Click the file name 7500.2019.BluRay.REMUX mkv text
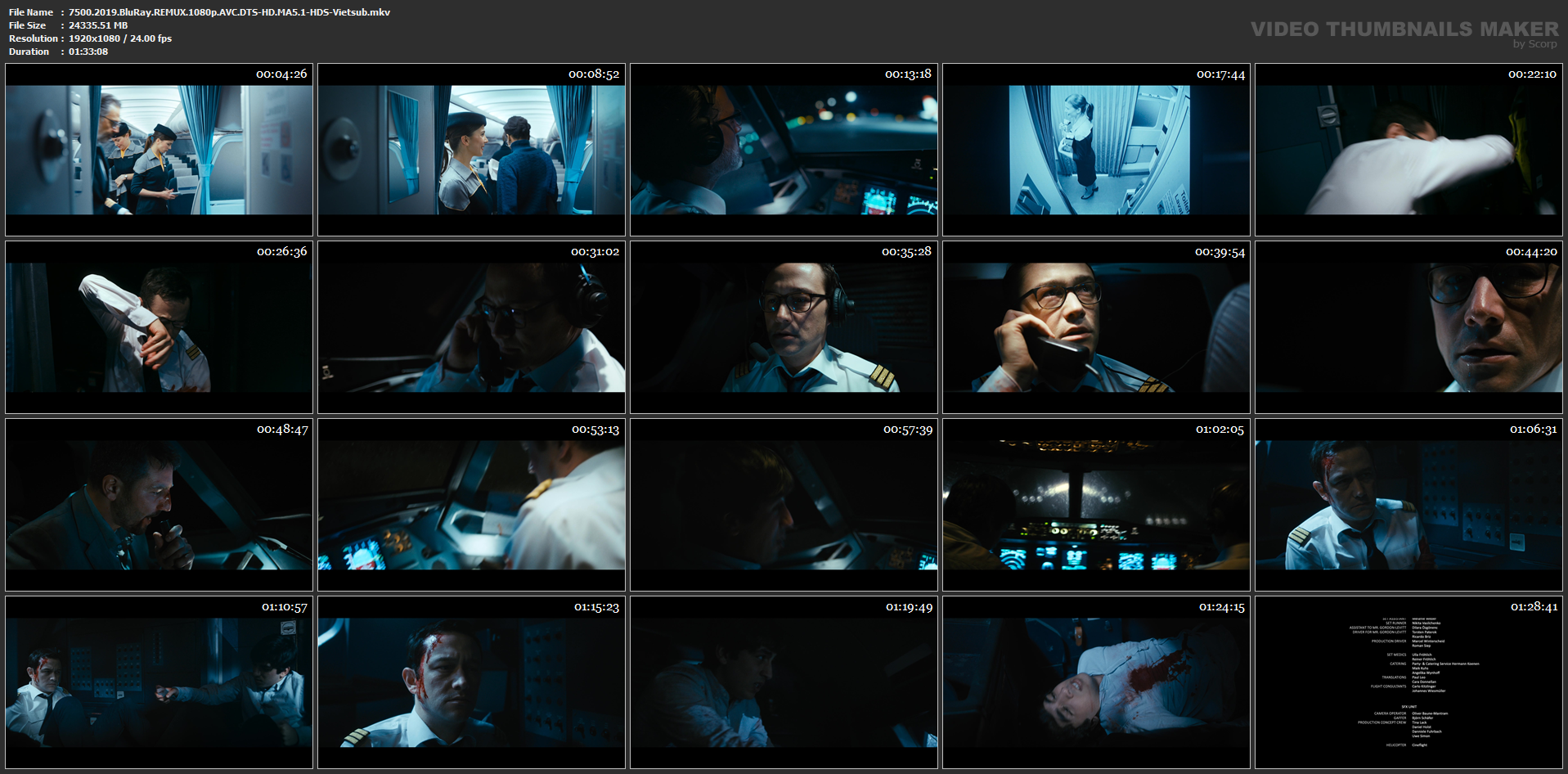The image size is (1568, 774). pyautogui.click(x=229, y=12)
